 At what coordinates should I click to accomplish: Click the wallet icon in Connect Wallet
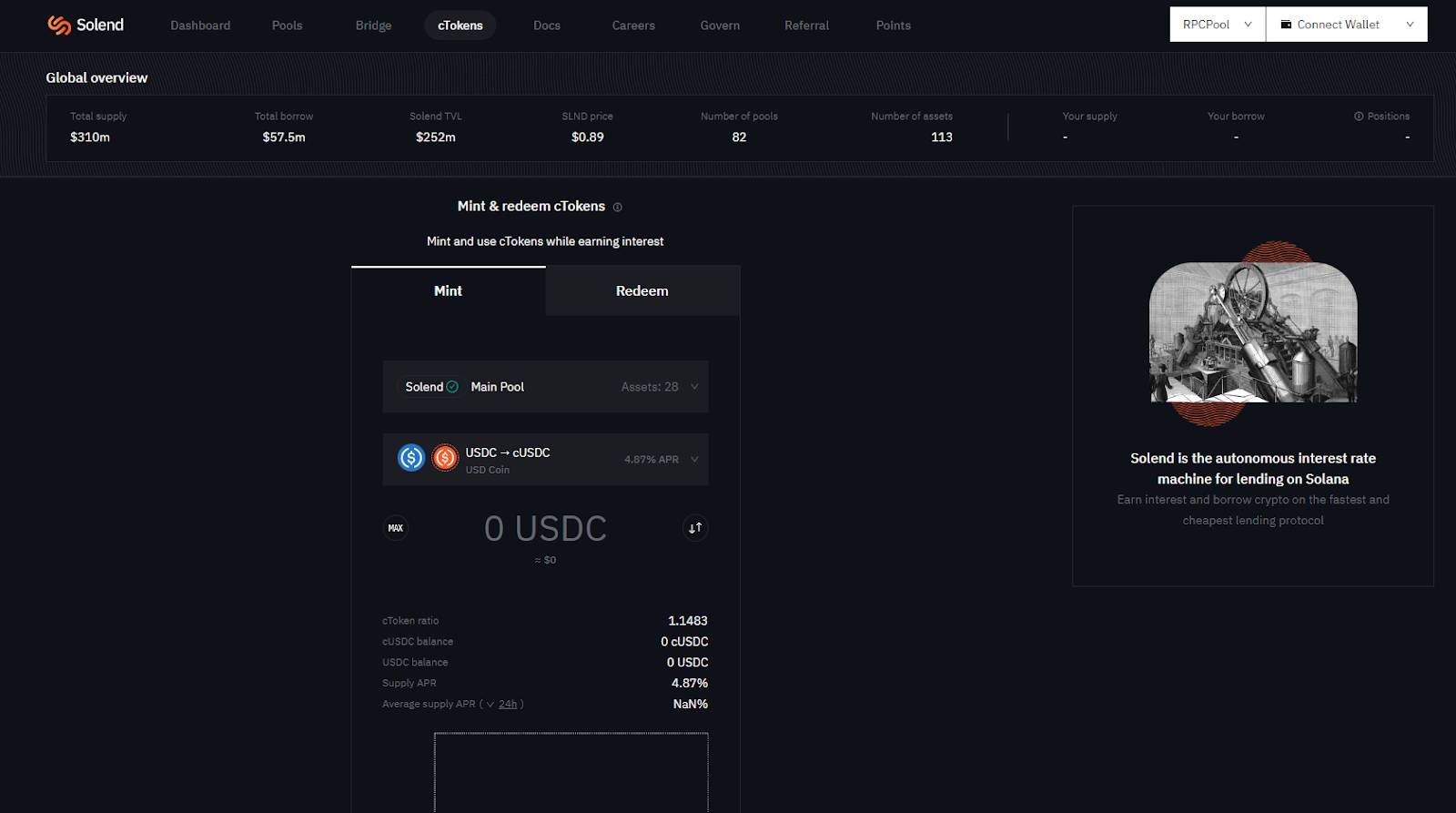[1286, 25]
